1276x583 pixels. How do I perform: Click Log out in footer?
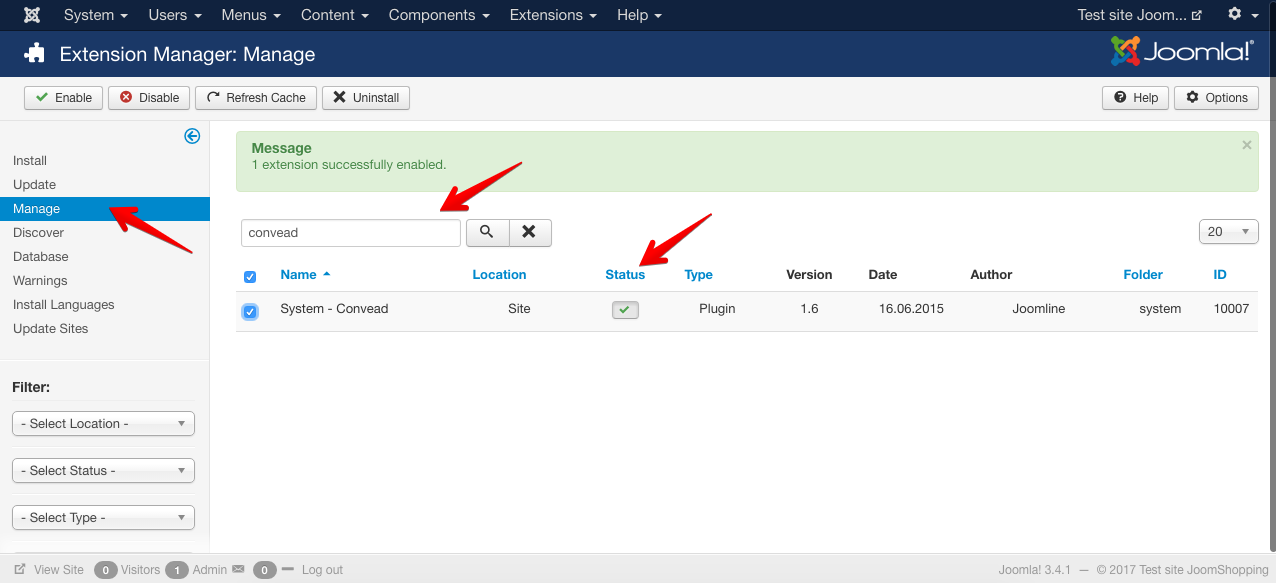(x=322, y=570)
